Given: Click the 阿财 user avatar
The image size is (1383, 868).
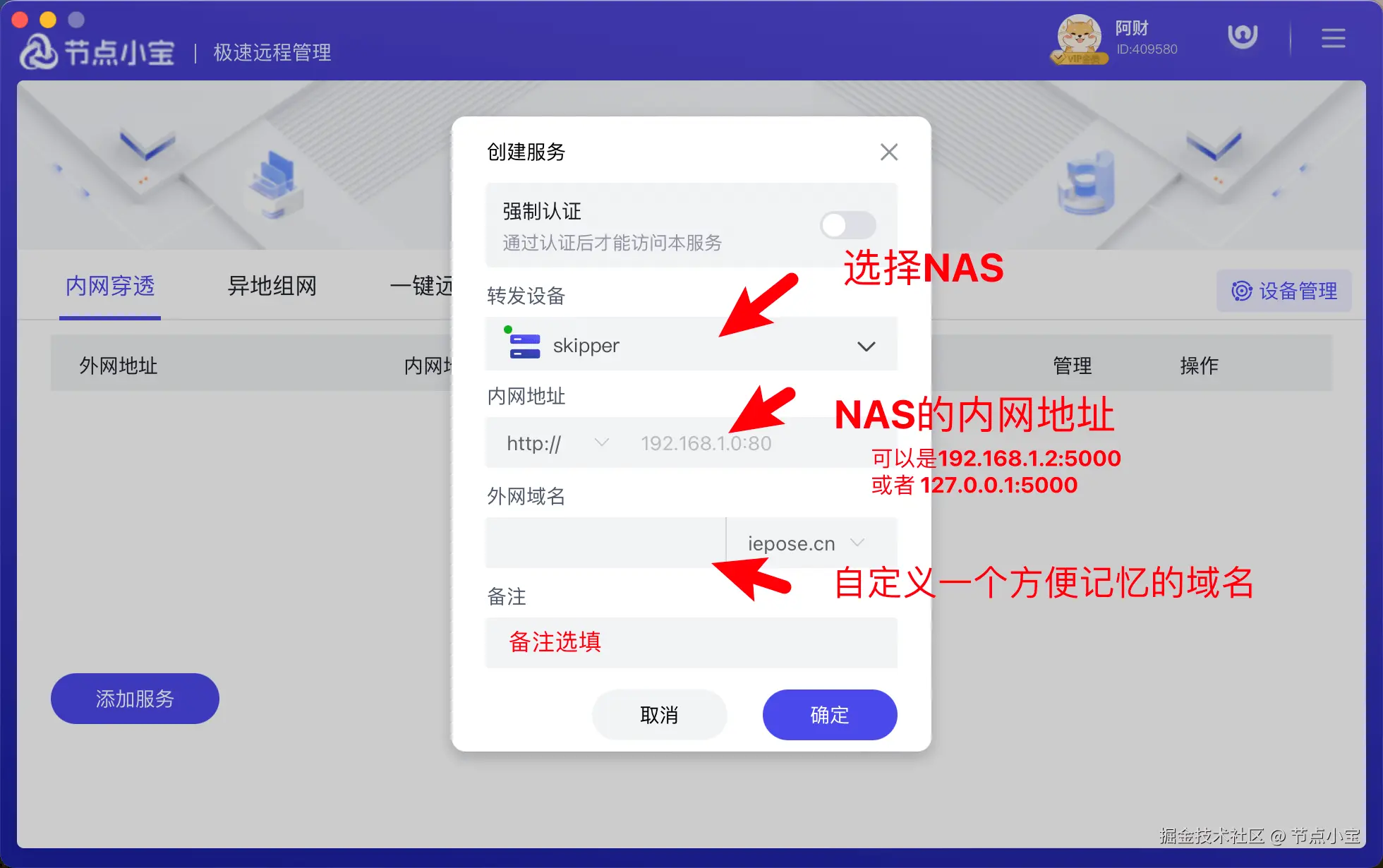Looking at the screenshot, I should point(1080,40).
